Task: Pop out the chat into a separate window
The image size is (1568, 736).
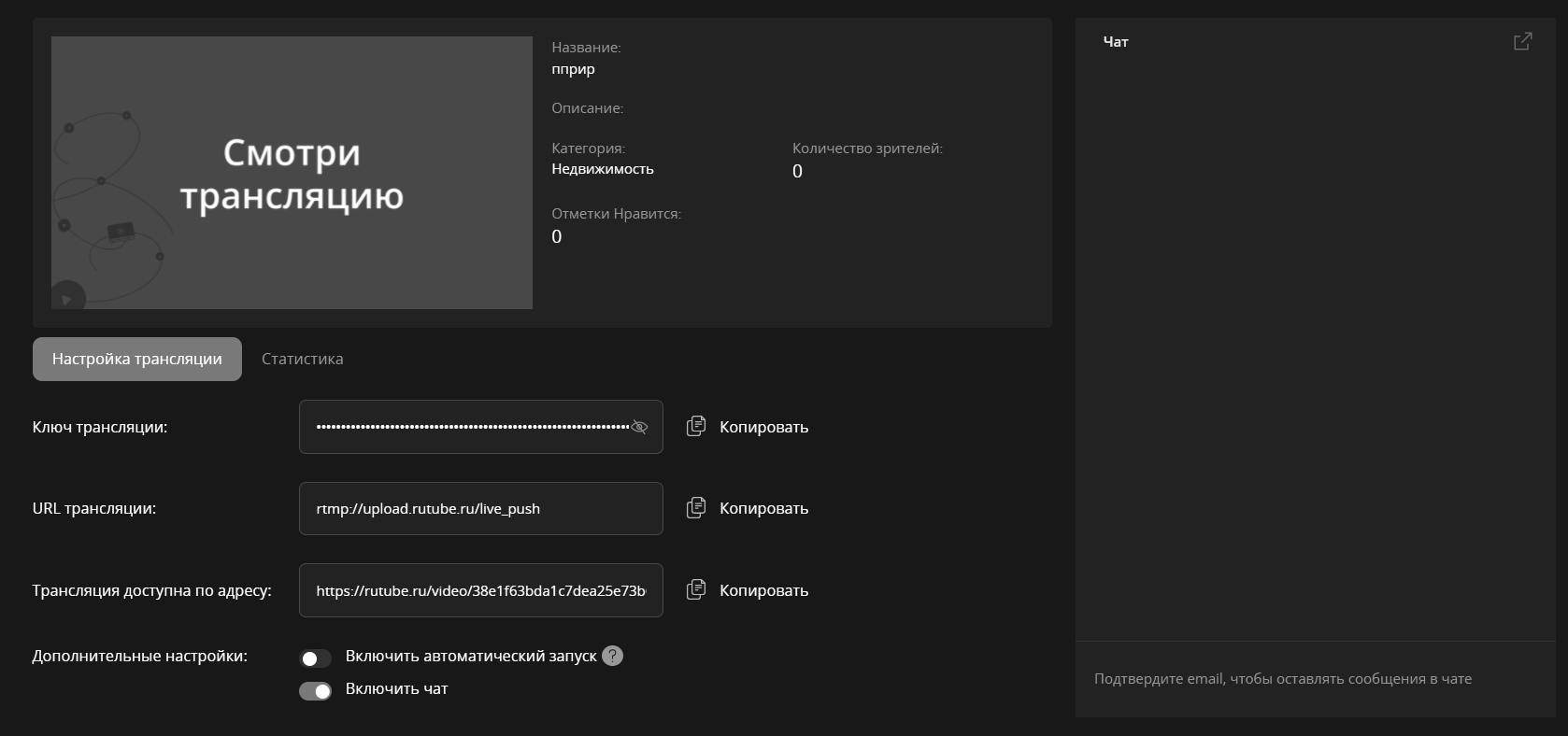Action: (x=1522, y=41)
